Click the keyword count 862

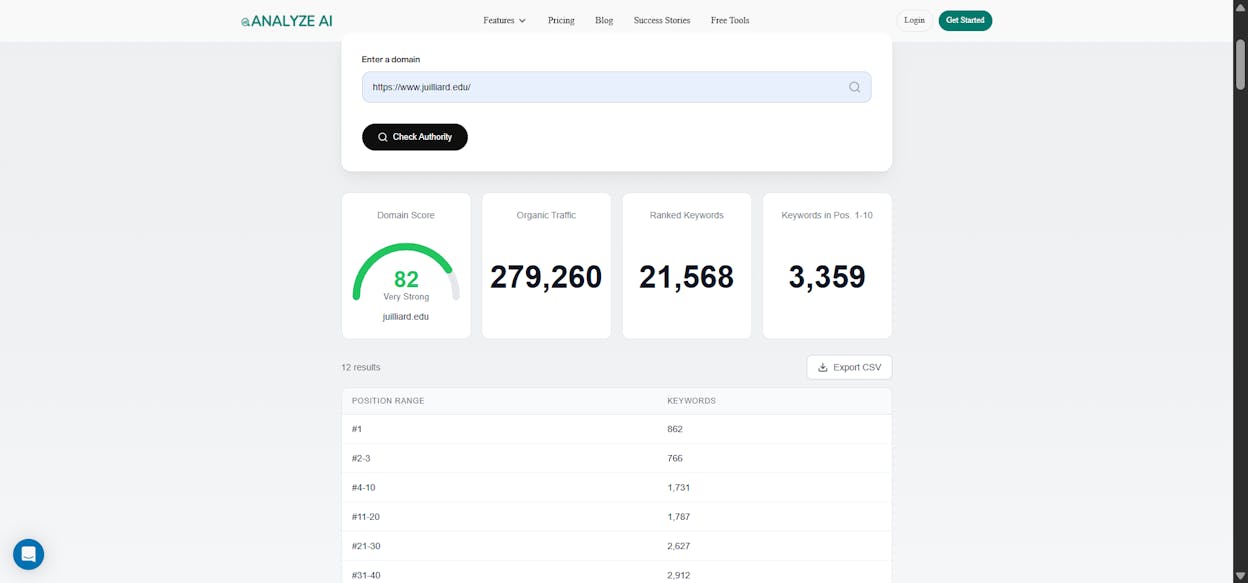pos(675,429)
